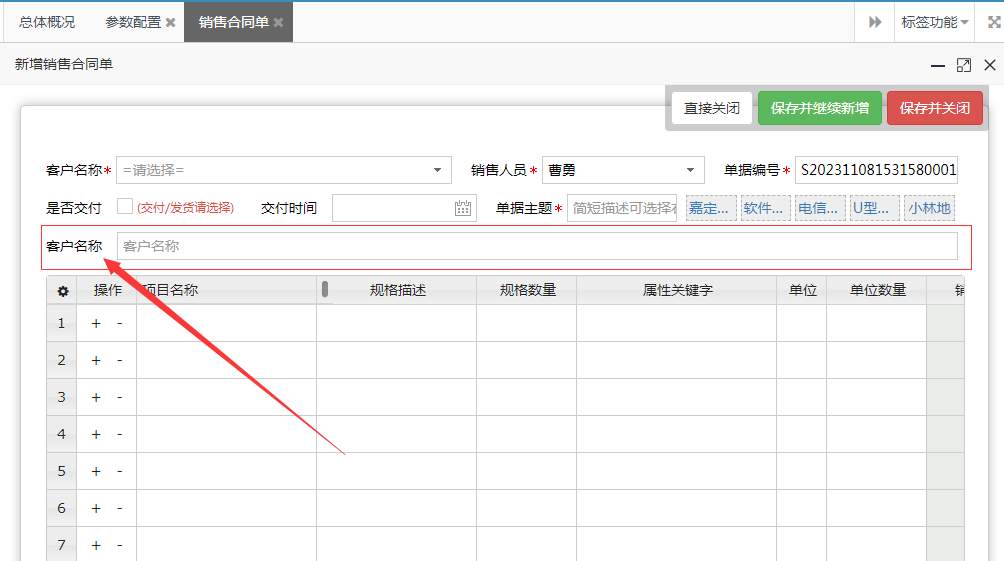Image resolution: width=1004 pixels, height=561 pixels.
Task: Add a row with plus in row 5
Action: [x=96, y=472]
